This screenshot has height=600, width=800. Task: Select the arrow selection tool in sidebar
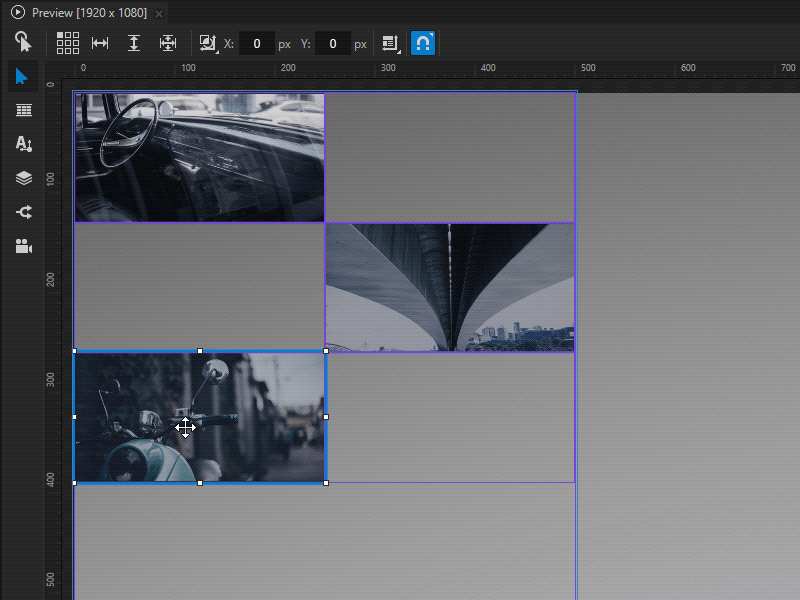(23, 76)
